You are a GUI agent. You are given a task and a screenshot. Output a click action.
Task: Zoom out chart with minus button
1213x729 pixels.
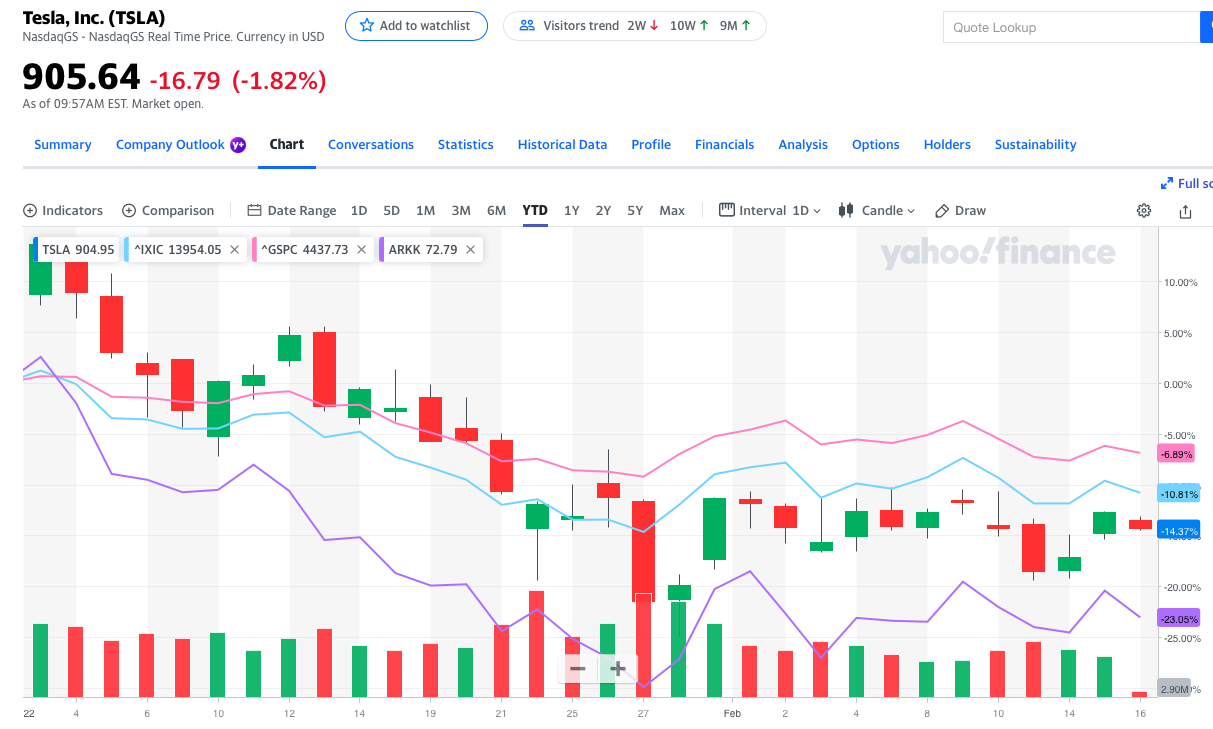[x=578, y=668]
